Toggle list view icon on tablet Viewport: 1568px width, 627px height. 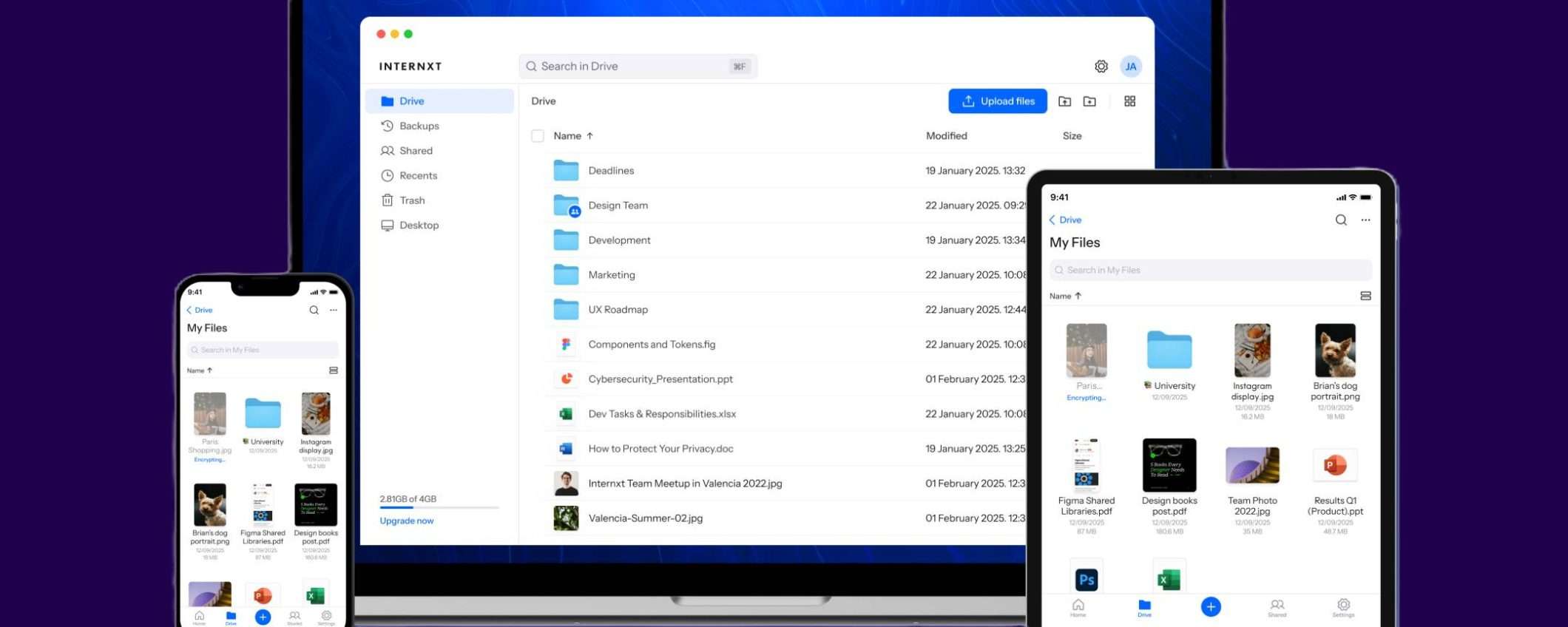tap(1365, 296)
